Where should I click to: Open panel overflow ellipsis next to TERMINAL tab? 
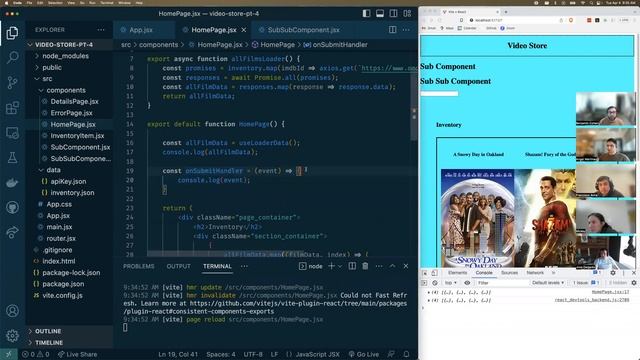tap(244, 266)
